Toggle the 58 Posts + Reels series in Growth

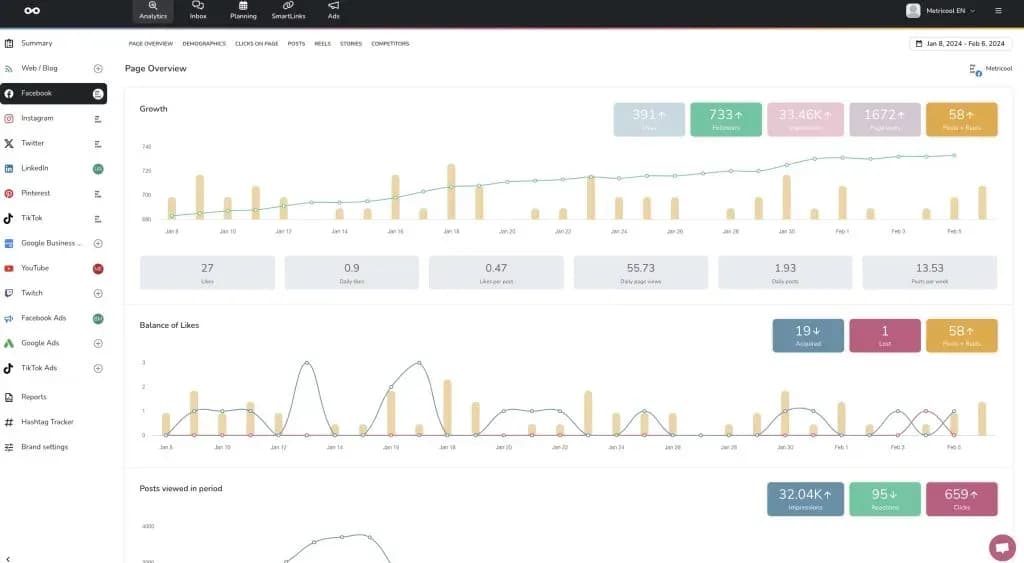coord(961,120)
